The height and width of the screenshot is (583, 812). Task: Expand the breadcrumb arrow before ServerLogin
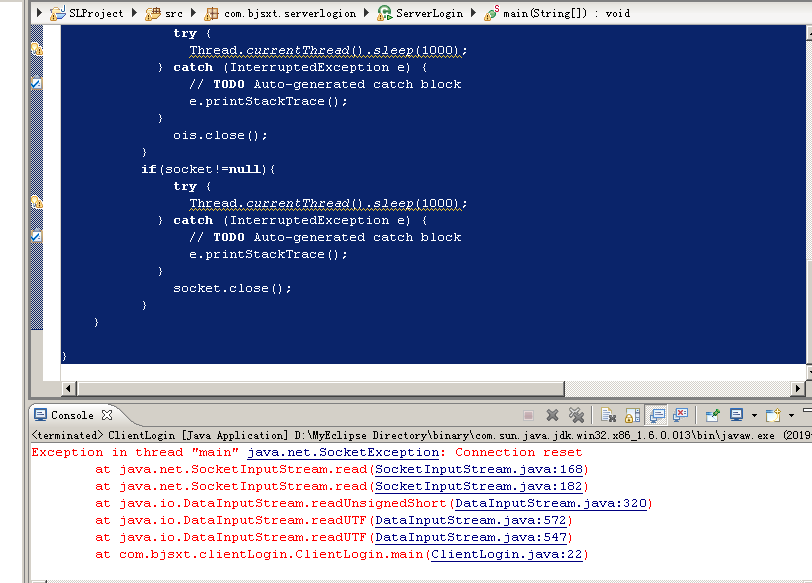tap(366, 13)
